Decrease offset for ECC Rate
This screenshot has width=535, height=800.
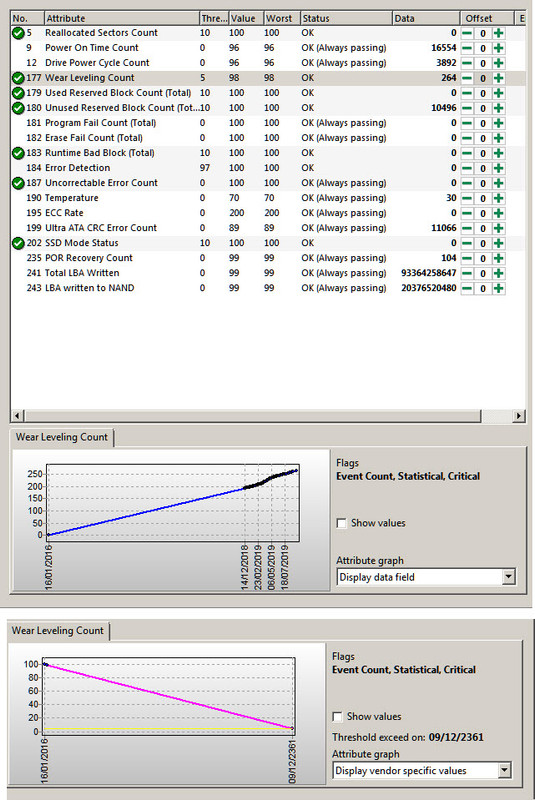tap(467, 213)
